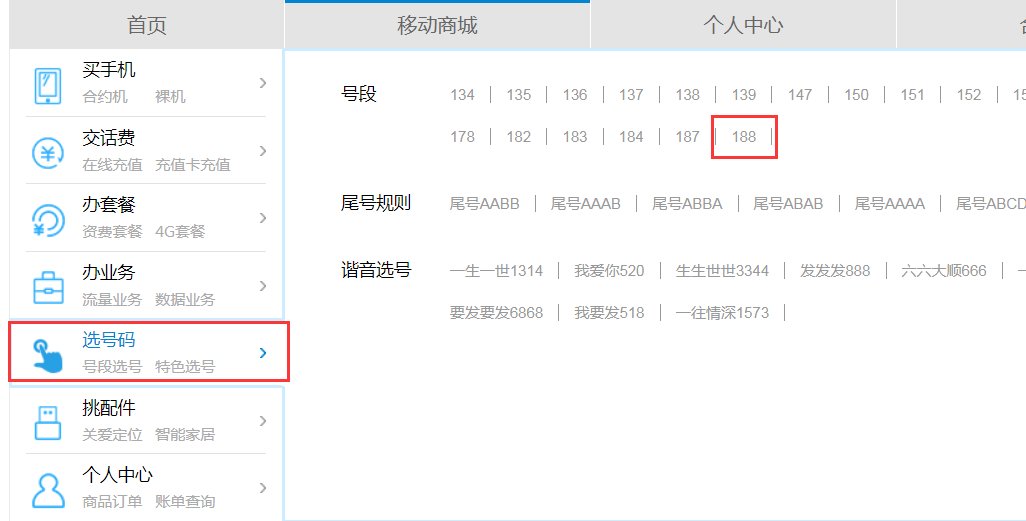The height and width of the screenshot is (521, 1026).
Task: Click the phone icon beside 买手机
Action: click(48, 86)
